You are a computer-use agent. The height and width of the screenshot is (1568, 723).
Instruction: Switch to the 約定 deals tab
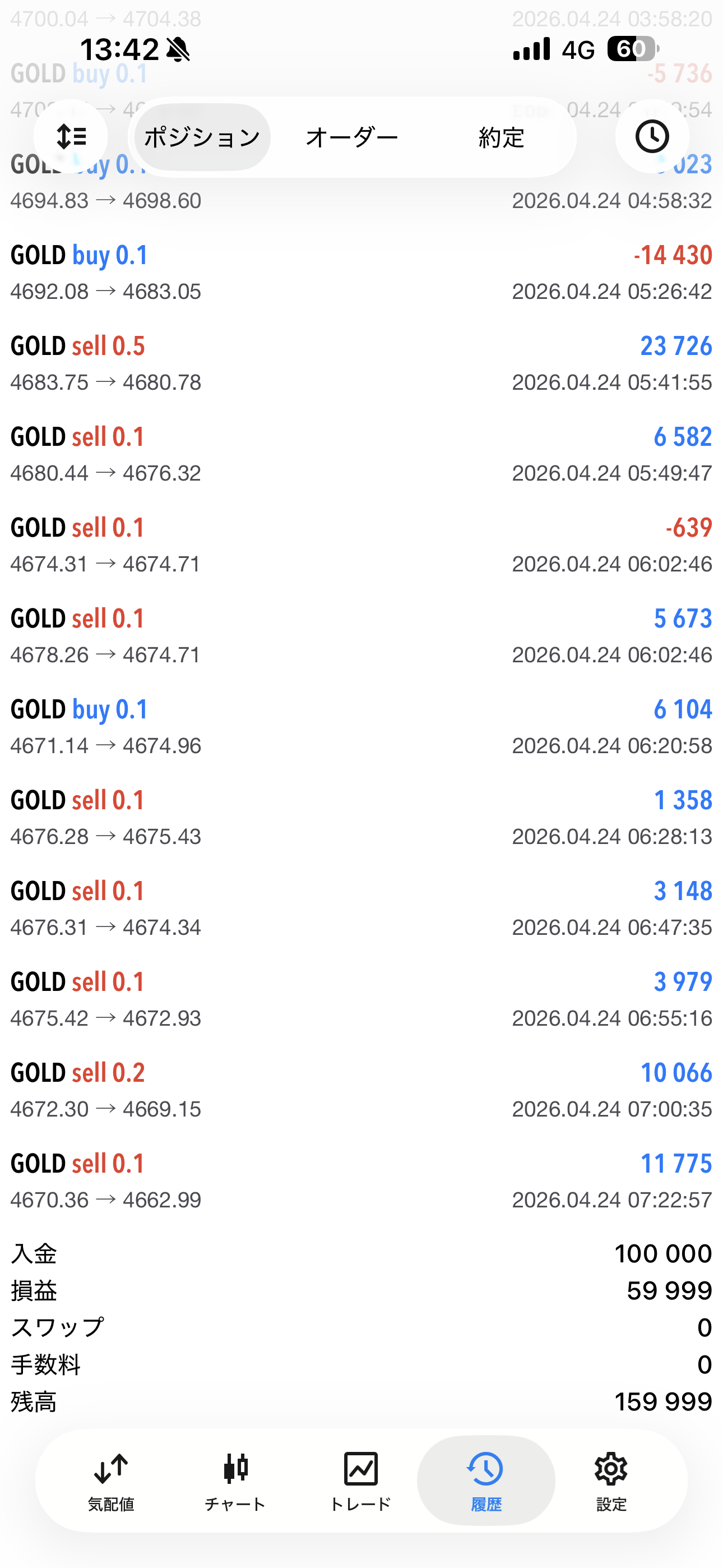point(501,137)
